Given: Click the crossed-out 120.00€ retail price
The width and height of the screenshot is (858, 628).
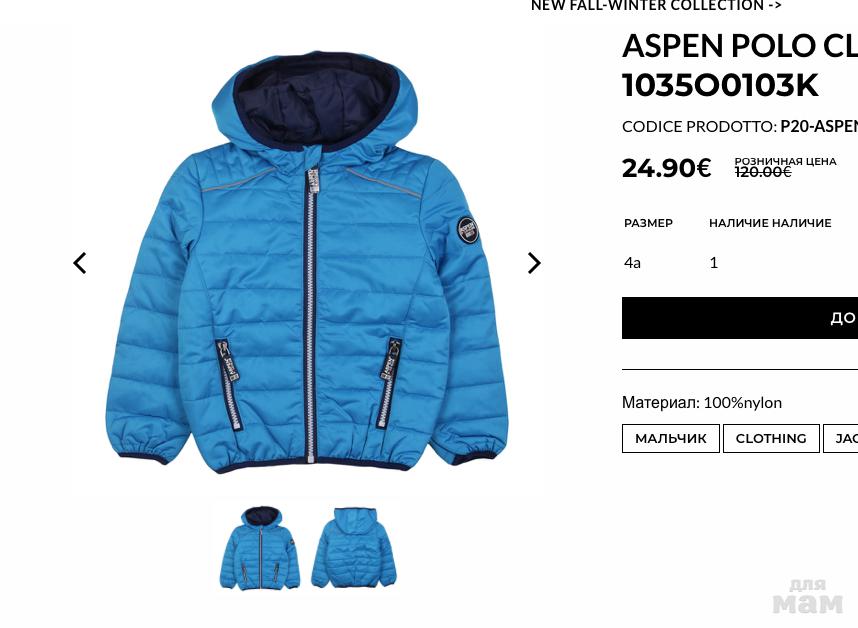Looking at the screenshot, I should pyautogui.click(x=763, y=172).
